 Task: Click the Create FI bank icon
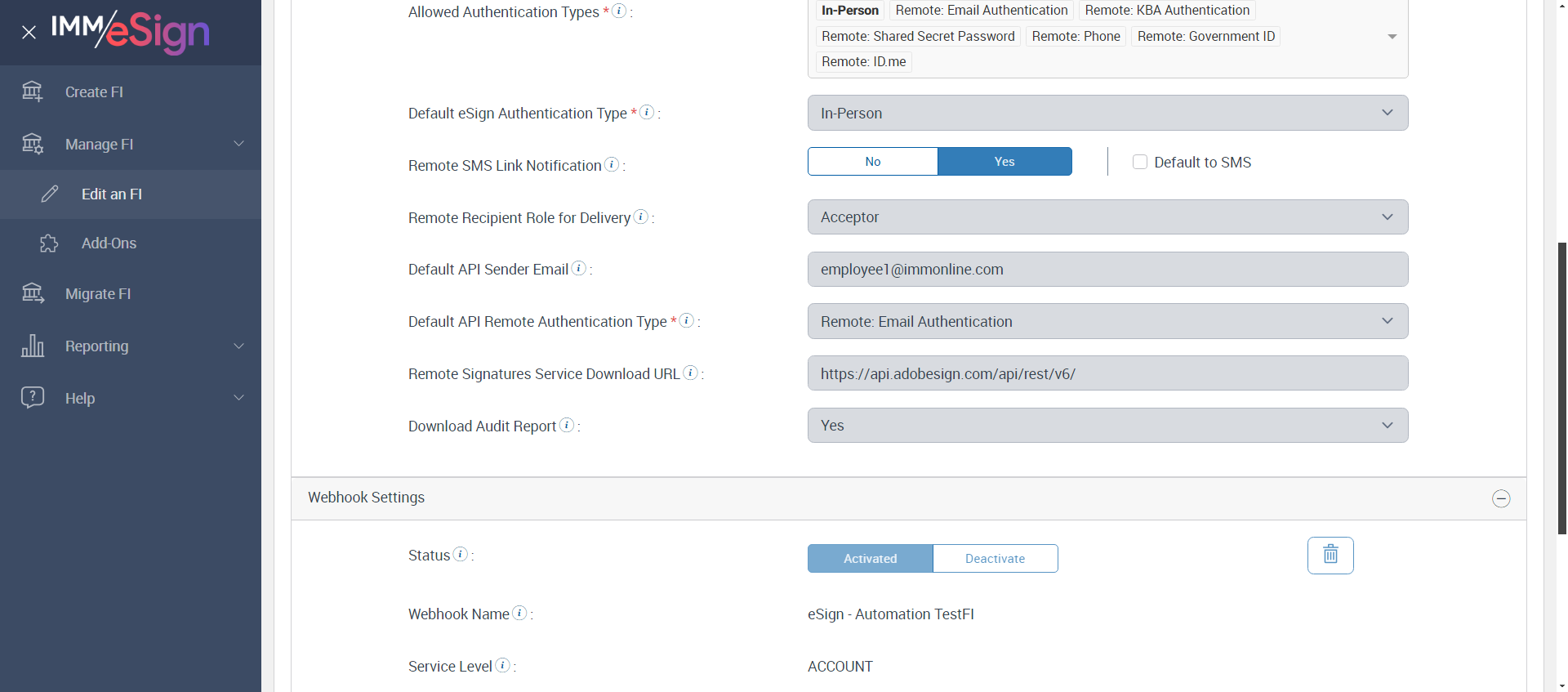tap(33, 92)
